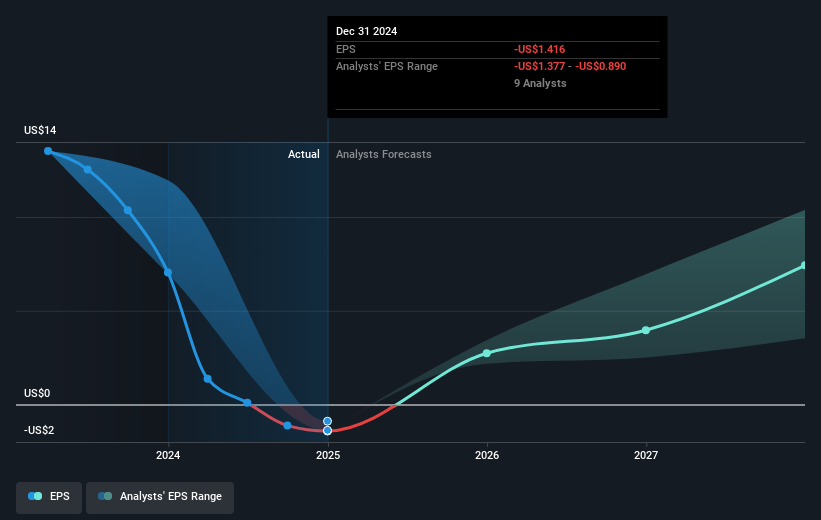Click the 2027 x-axis label
The height and width of the screenshot is (520, 821).
pyautogui.click(x=646, y=455)
